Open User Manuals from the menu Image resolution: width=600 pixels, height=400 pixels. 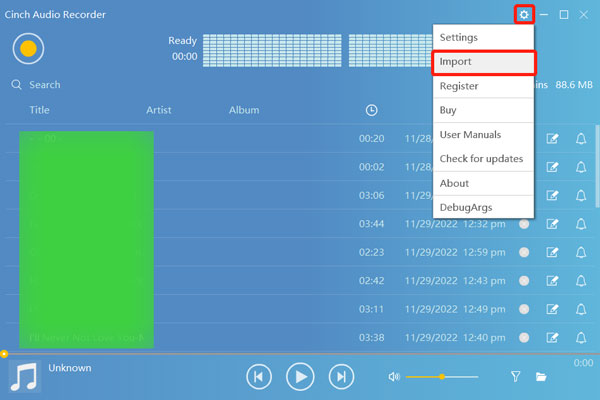click(470, 135)
